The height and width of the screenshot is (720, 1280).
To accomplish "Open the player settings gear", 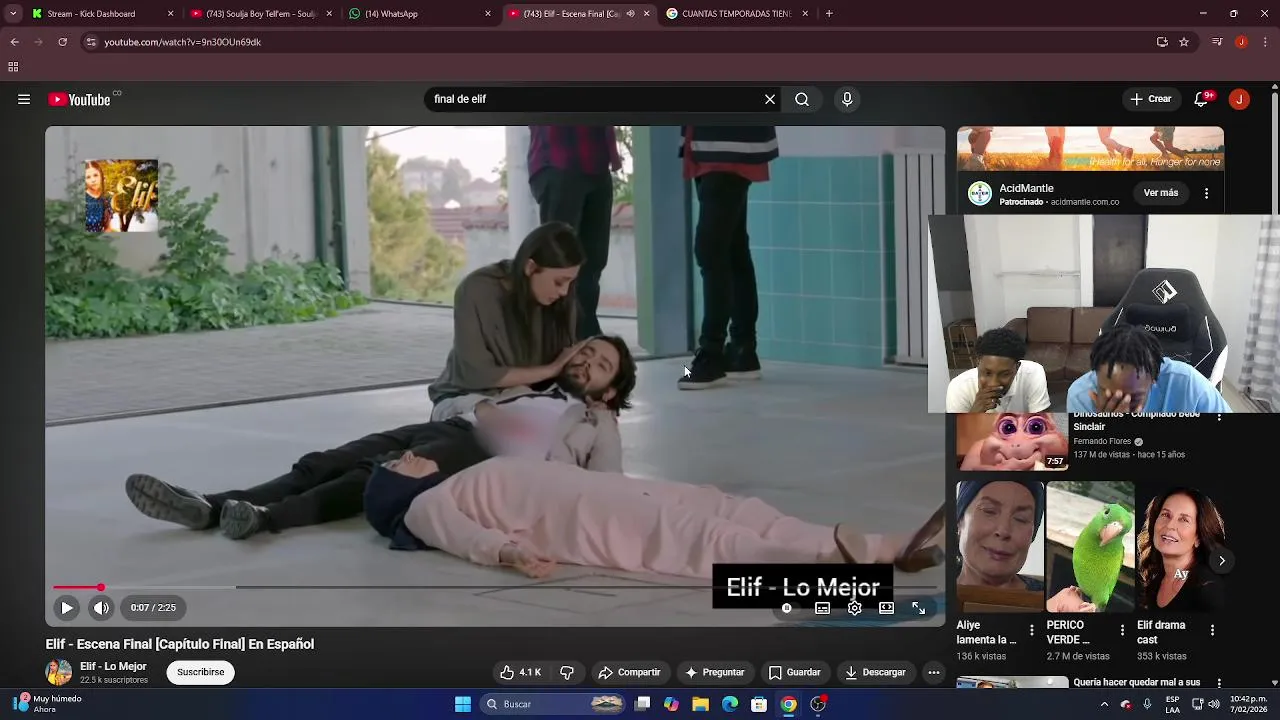I will [855, 608].
